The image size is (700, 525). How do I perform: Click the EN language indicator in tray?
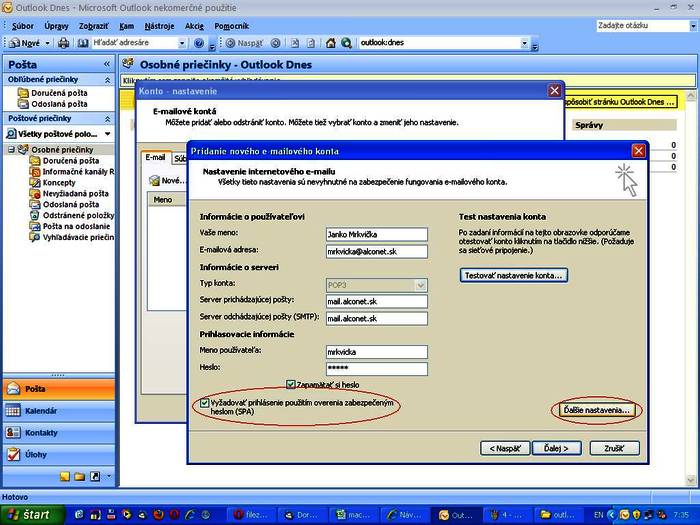pos(598,515)
